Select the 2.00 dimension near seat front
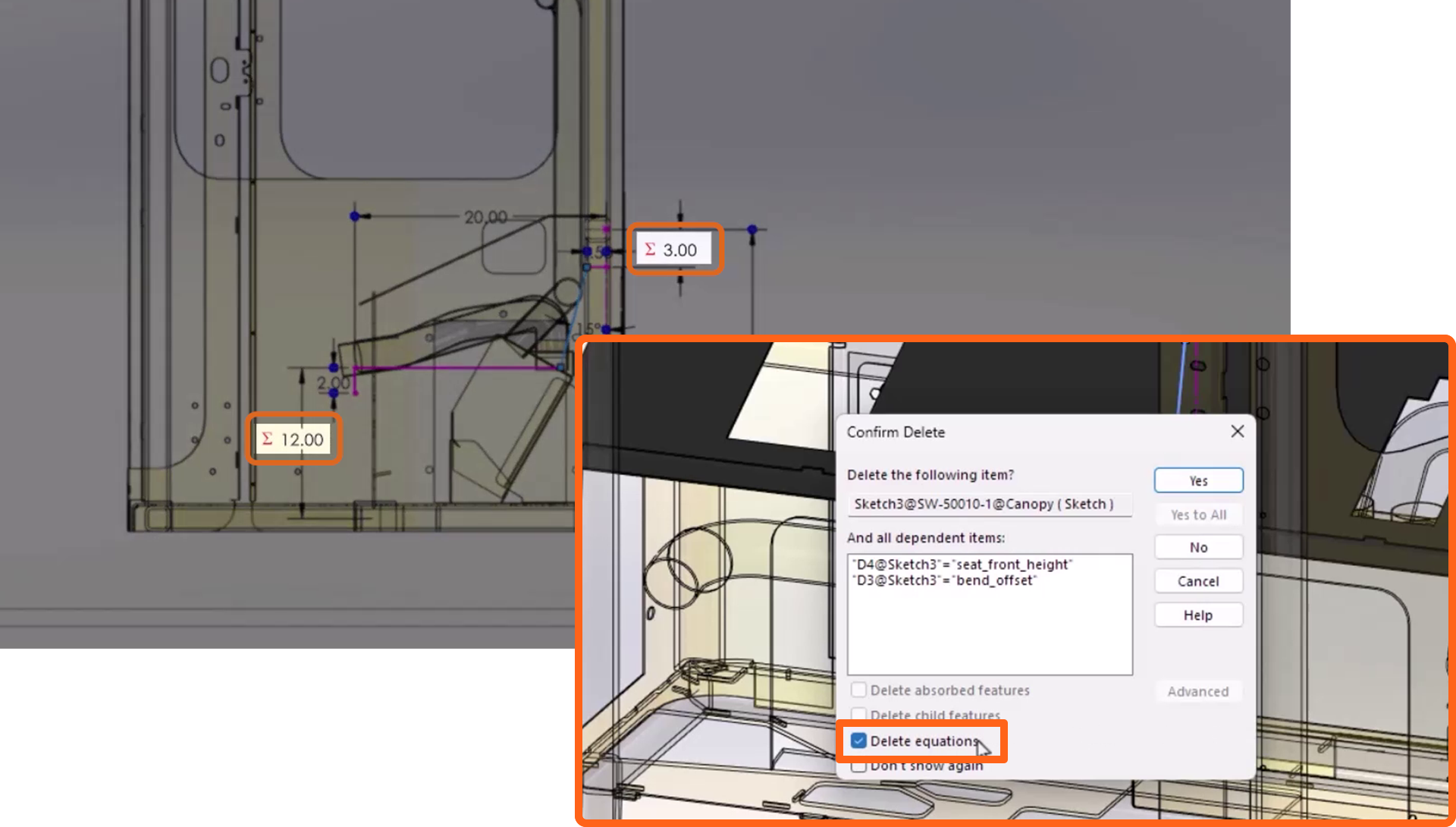Image resolution: width=1456 pixels, height=827 pixels. click(x=333, y=382)
